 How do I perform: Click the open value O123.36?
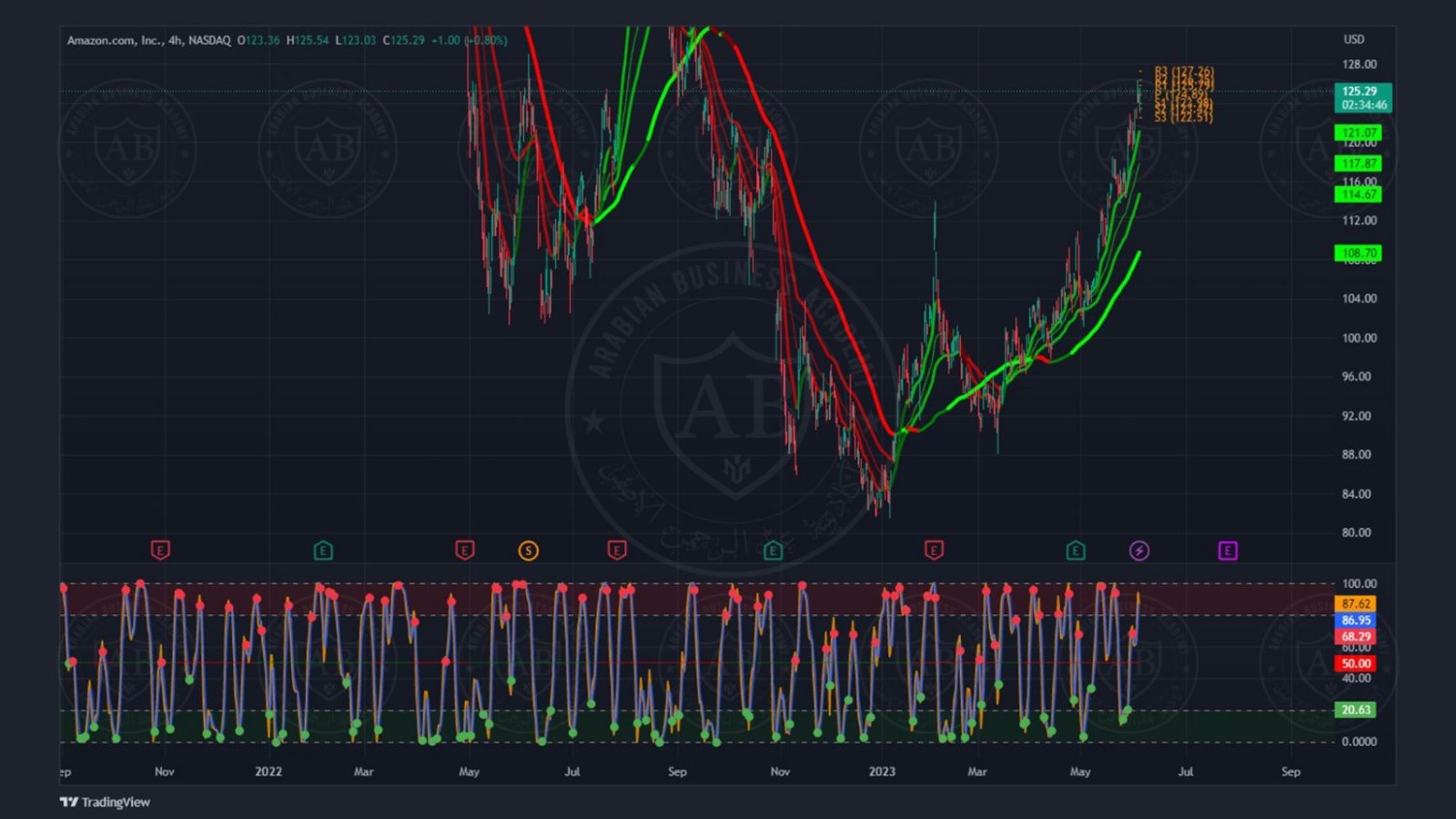point(258,40)
